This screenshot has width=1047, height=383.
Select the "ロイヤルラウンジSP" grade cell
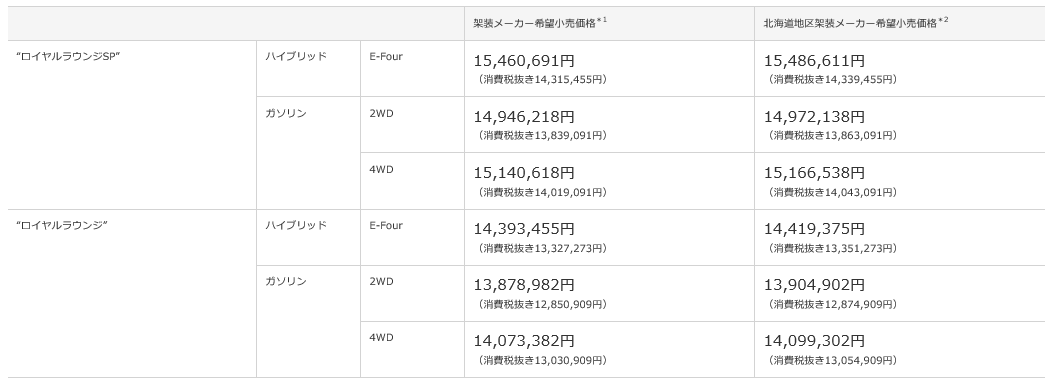(x=132, y=125)
